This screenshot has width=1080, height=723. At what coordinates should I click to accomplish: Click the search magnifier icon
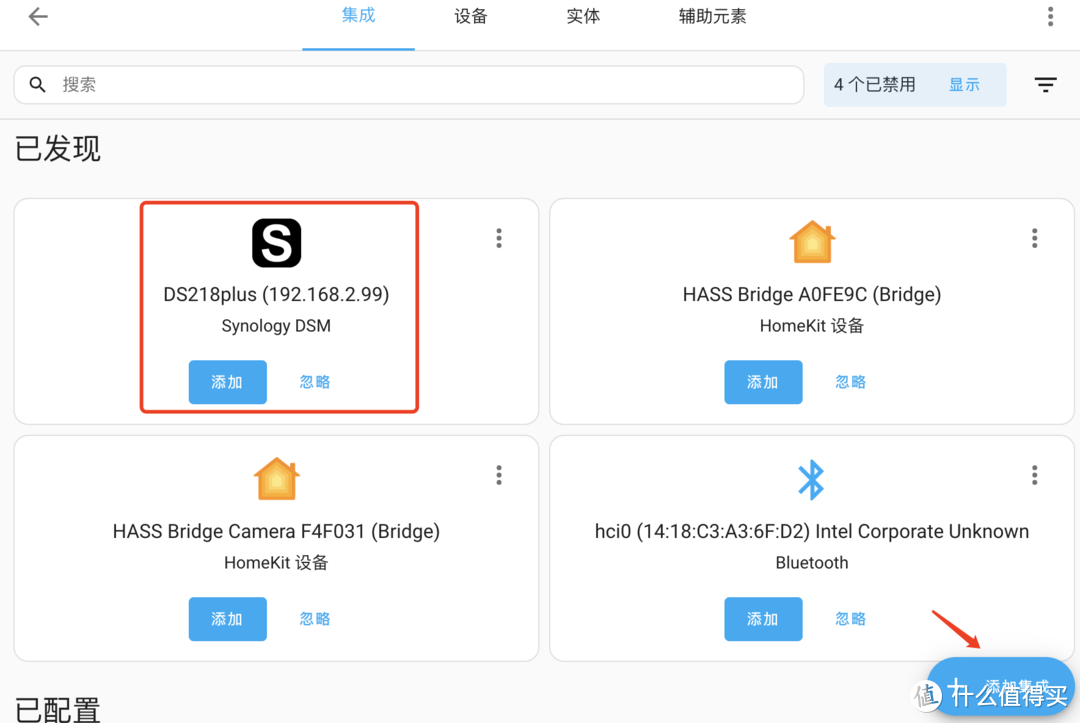(38, 85)
